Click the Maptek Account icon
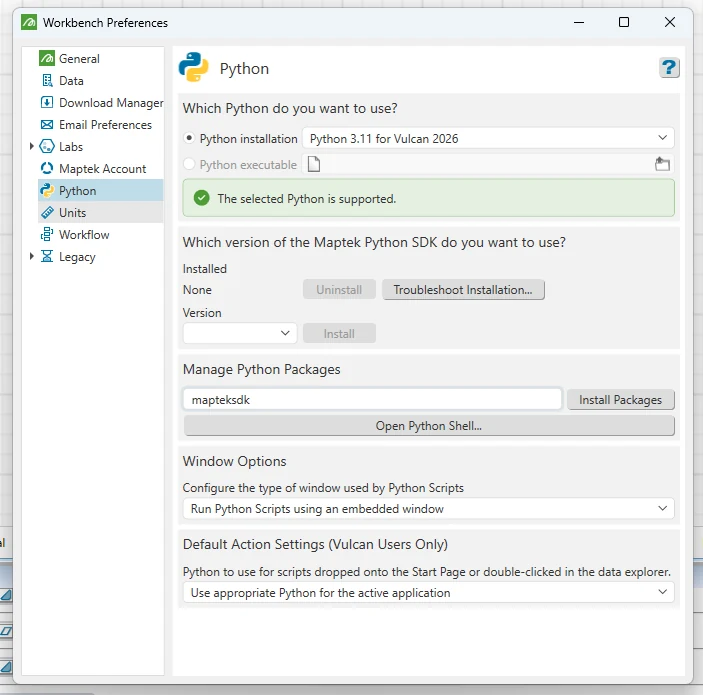 [47, 168]
